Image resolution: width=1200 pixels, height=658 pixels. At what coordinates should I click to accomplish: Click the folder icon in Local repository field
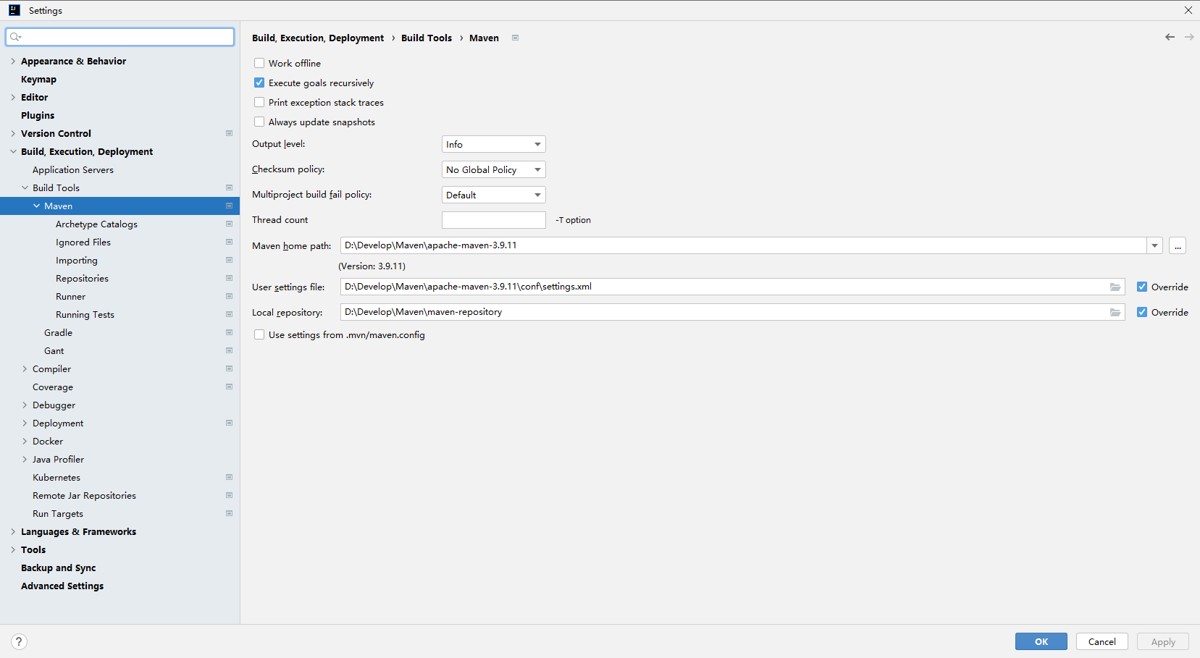point(1115,312)
